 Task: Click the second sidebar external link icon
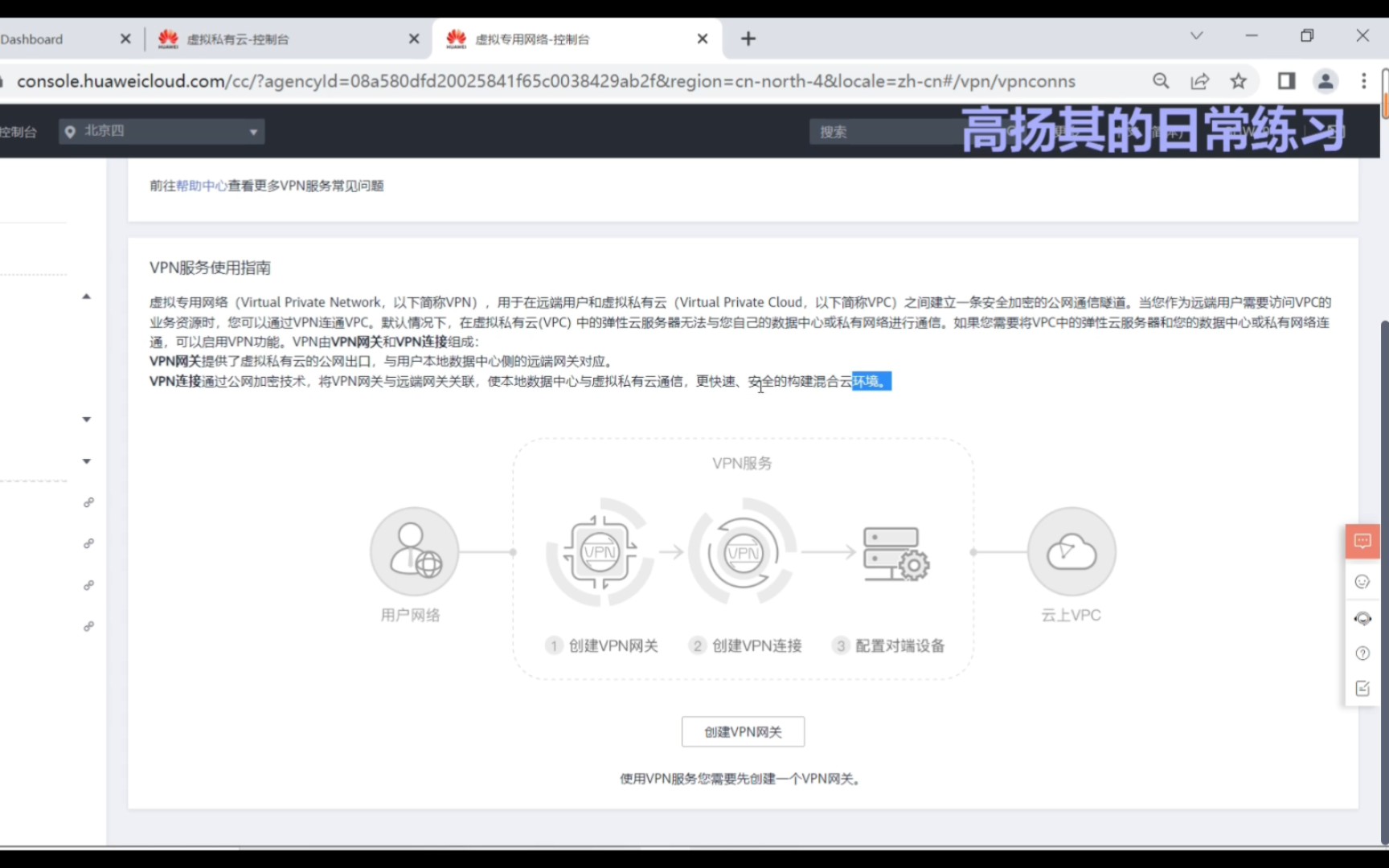(x=88, y=544)
